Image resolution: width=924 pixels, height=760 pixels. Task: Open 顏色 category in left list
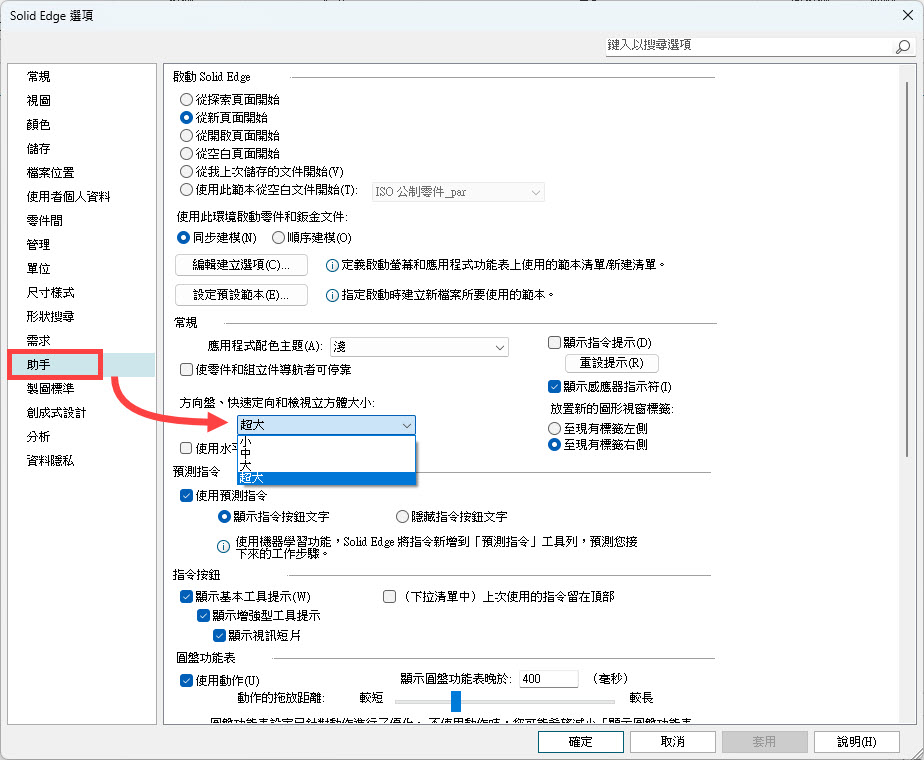point(39,125)
